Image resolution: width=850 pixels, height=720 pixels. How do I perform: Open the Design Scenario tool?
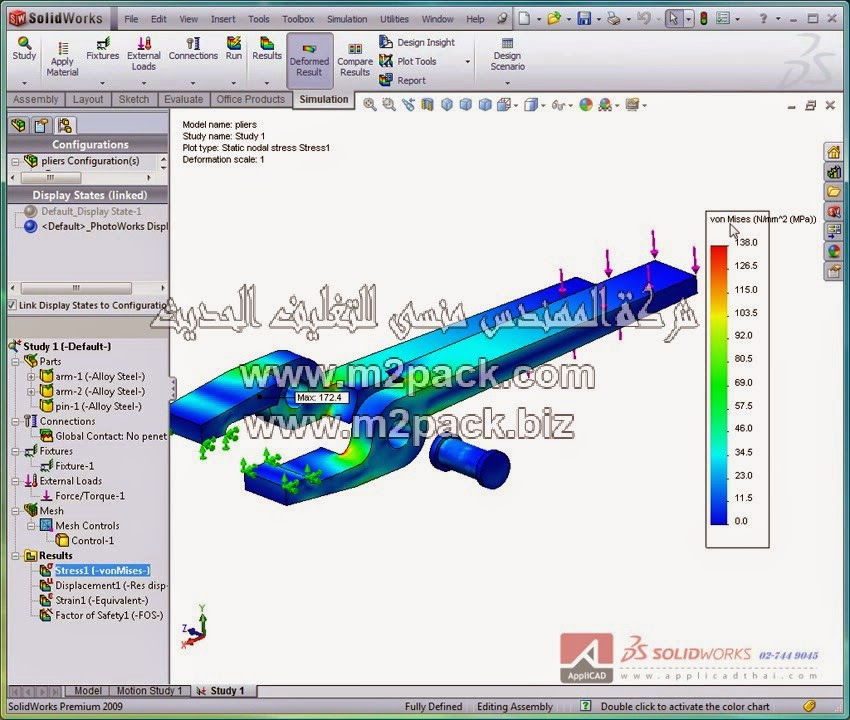(507, 54)
